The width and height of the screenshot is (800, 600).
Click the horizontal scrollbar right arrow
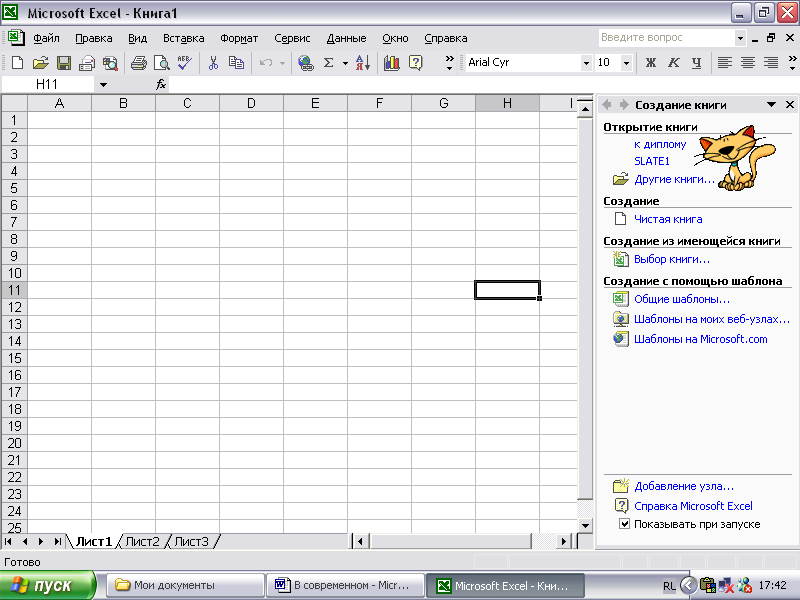click(564, 541)
